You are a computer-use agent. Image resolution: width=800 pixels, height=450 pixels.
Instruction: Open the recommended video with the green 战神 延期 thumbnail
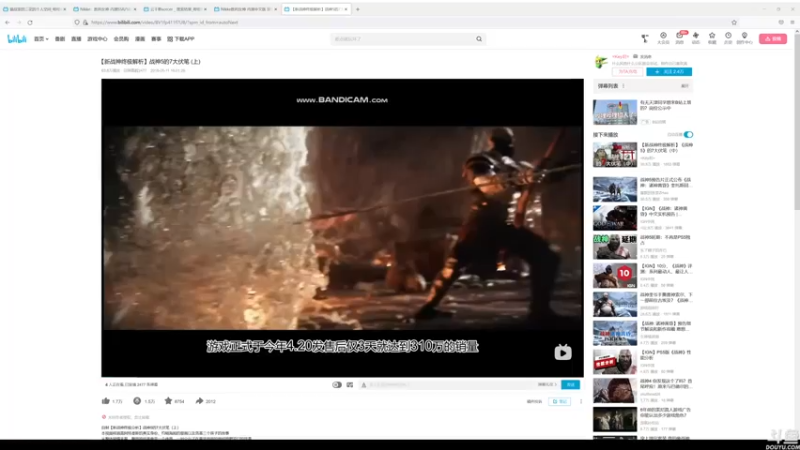[615, 247]
